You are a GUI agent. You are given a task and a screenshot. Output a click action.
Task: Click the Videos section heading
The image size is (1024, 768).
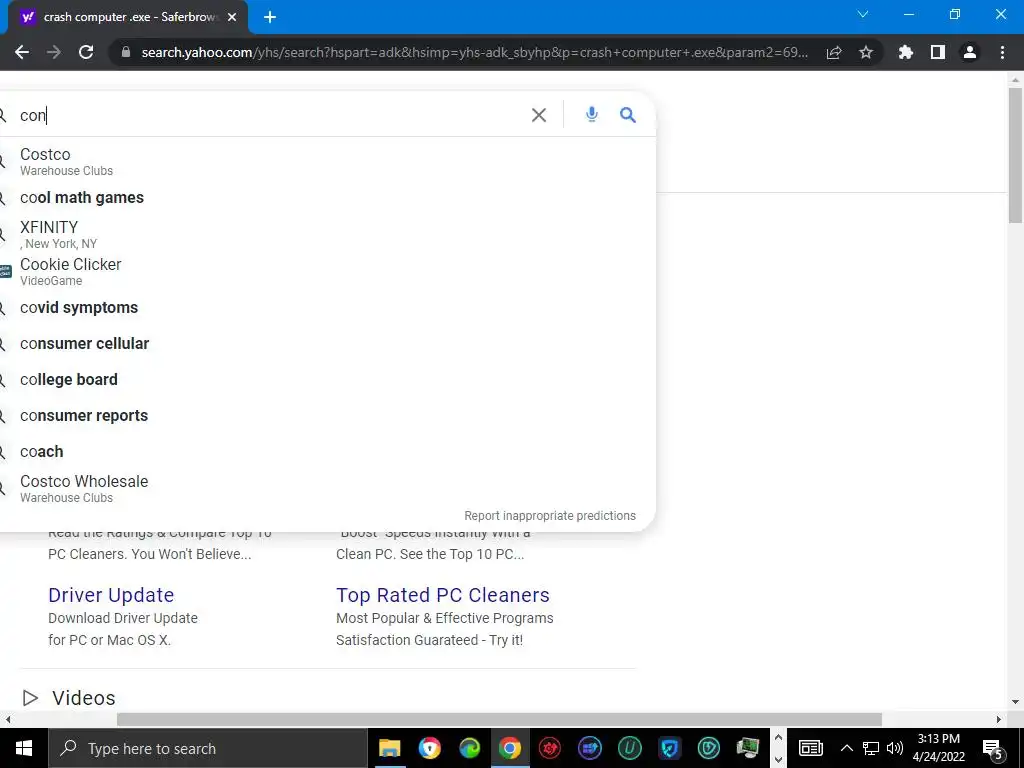click(x=84, y=697)
